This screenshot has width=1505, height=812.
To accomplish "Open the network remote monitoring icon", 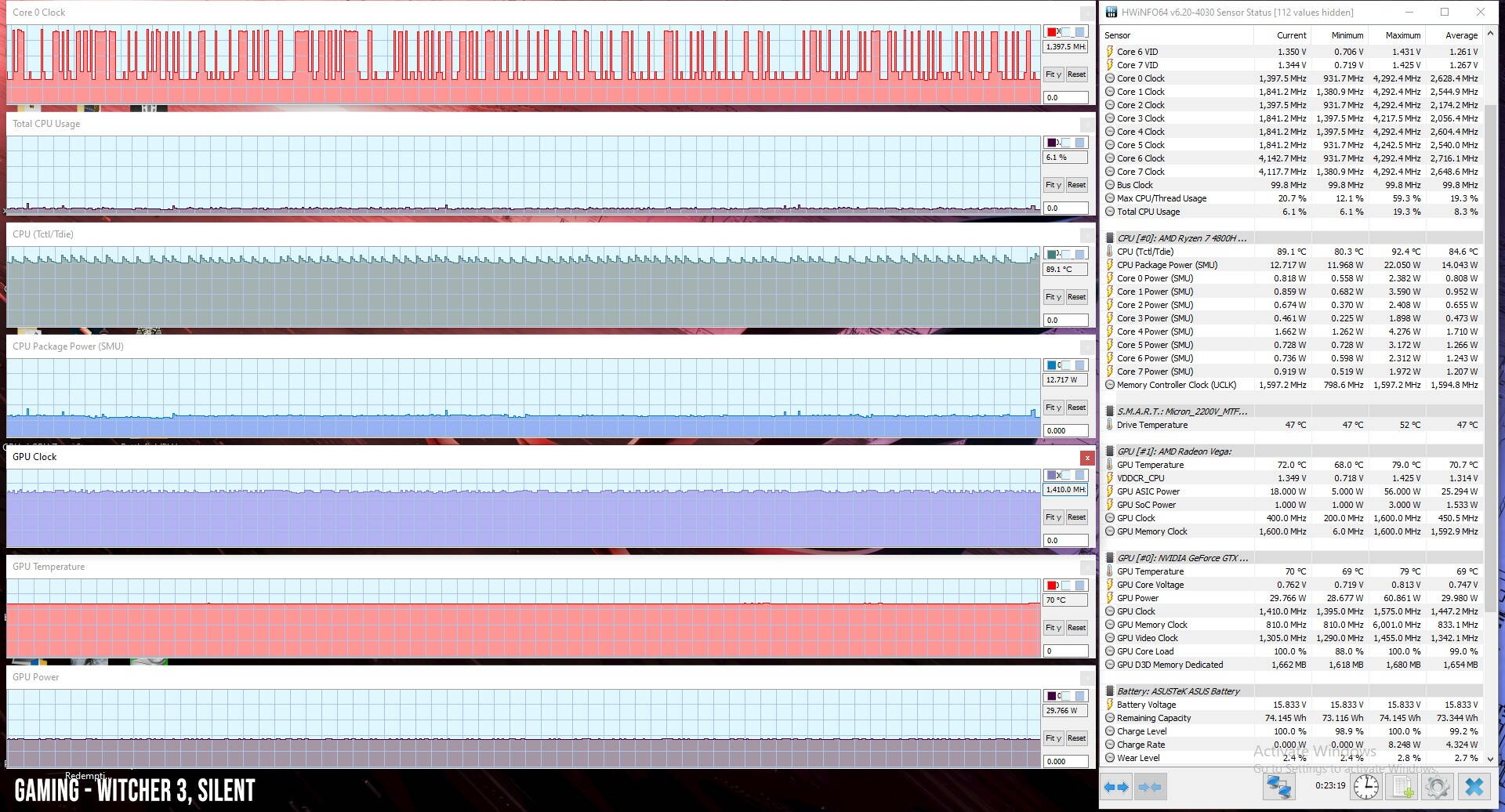I will pyautogui.click(x=1278, y=787).
